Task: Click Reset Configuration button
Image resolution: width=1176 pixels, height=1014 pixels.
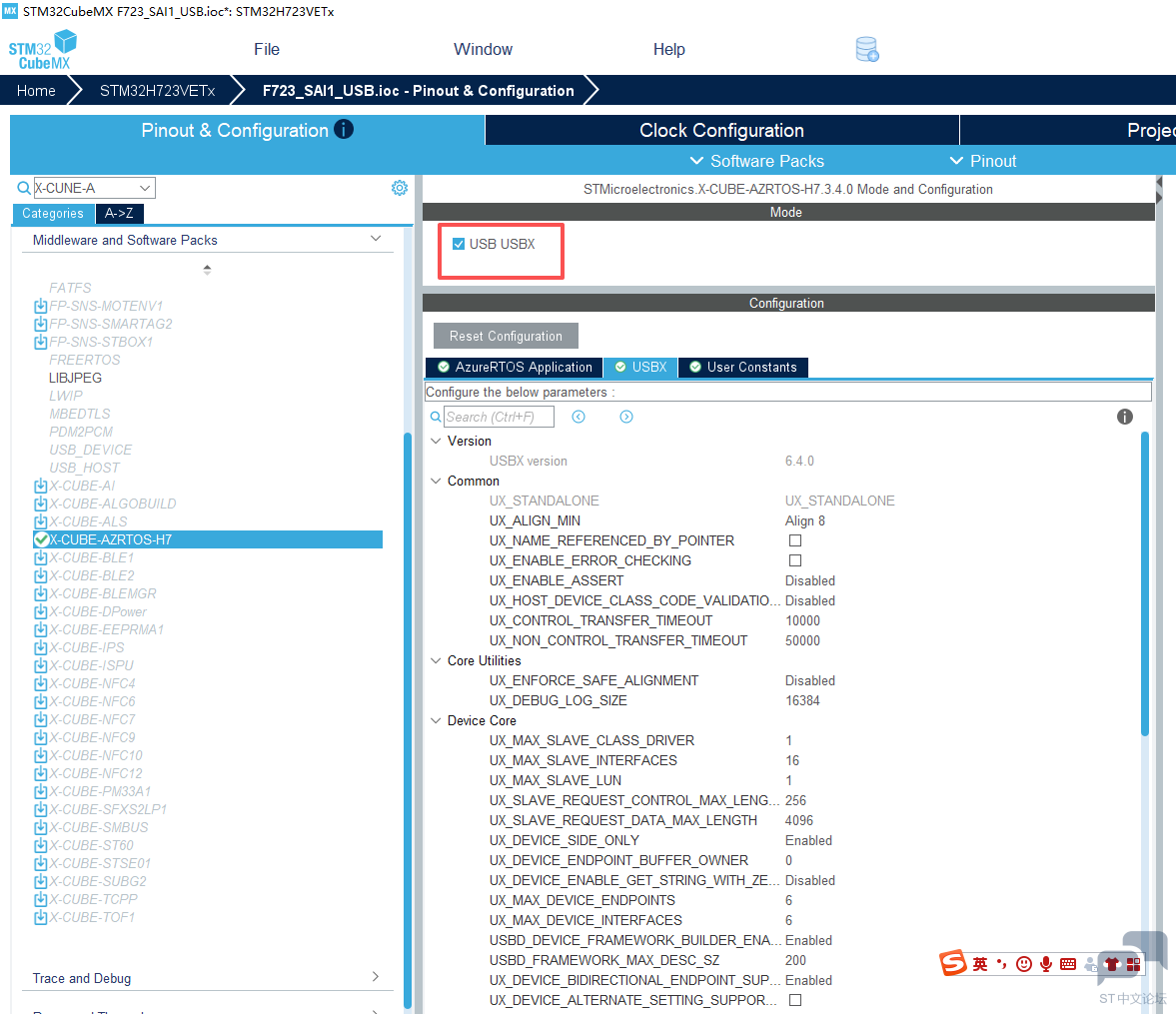Action: click(506, 336)
